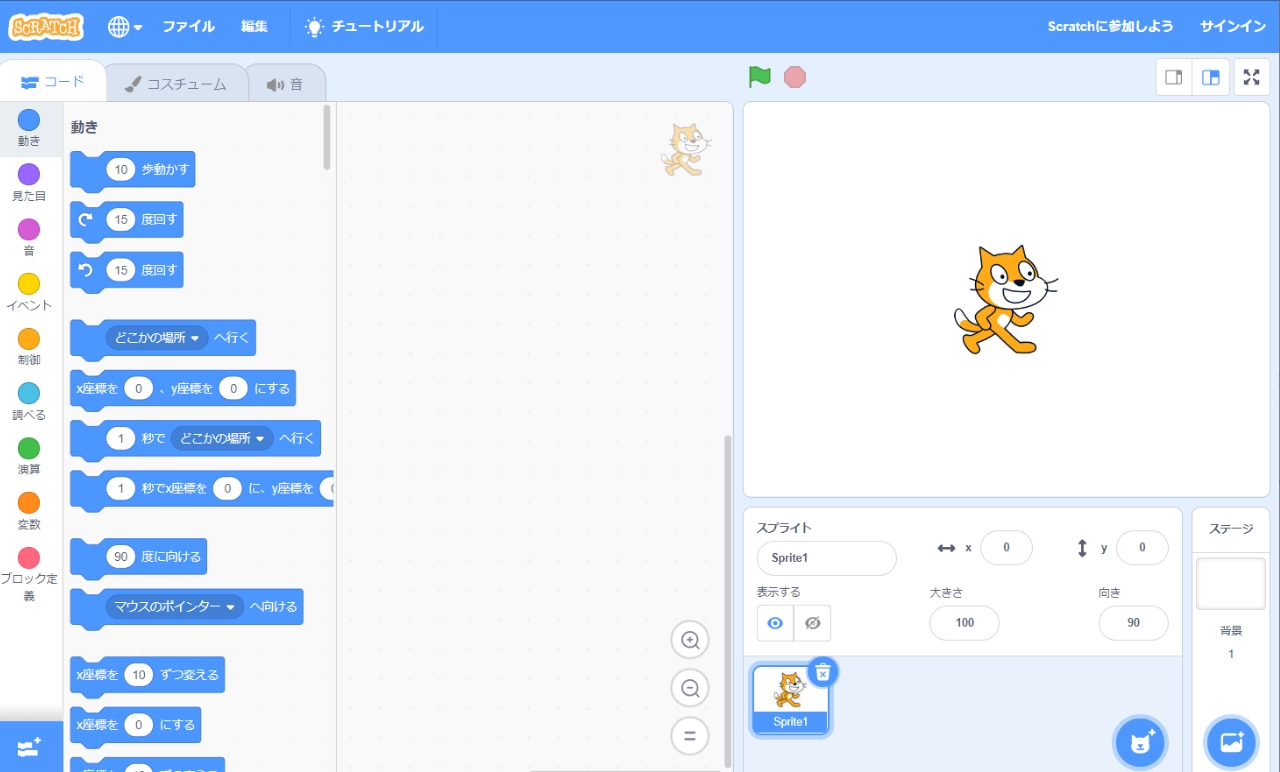Click the counterclockwise 15 度回す block

(127, 270)
